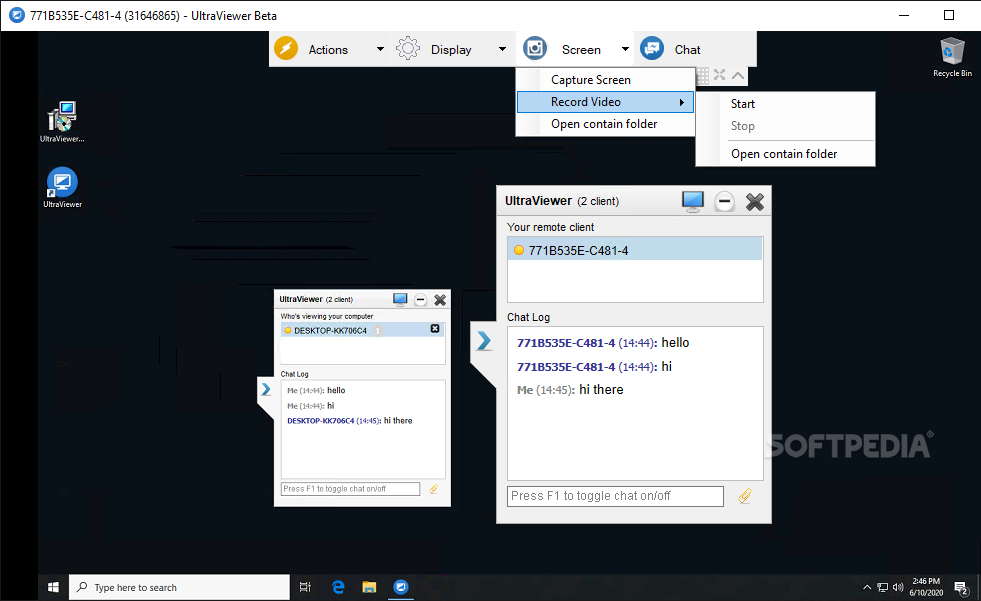Click the Chat label in toolbar
The width and height of the screenshot is (981, 601).
[687, 49]
